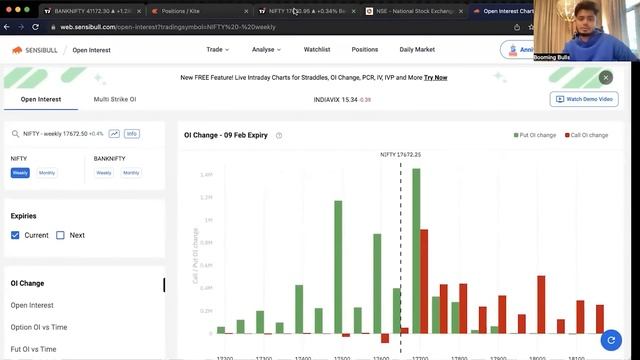
Task: Switch to NSE National Stock Exchange tab
Action: pyautogui.click(x=415, y=11)
